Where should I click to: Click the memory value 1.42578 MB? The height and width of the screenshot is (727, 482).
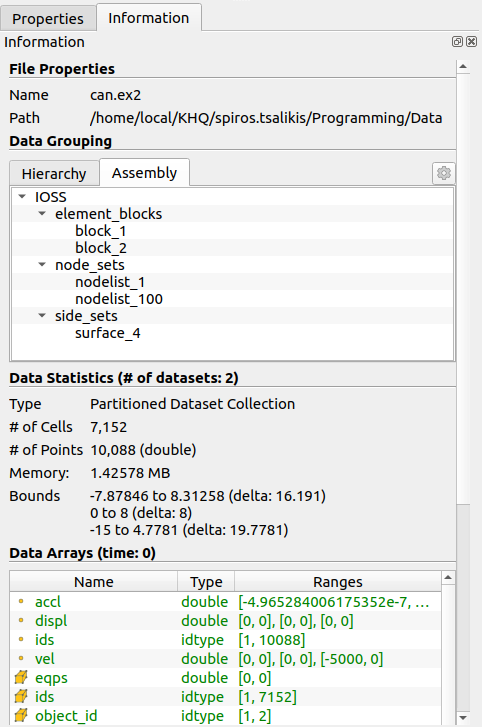tap(130, 473)
